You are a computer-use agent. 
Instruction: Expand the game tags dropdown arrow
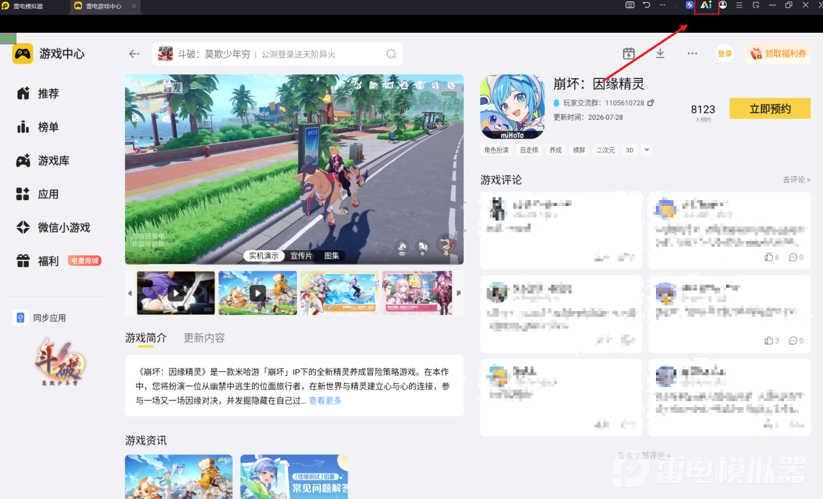647,150
